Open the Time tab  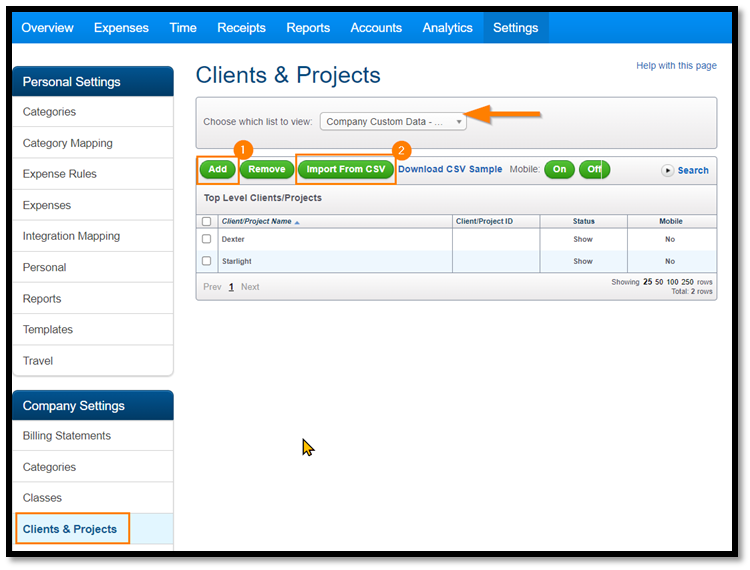click(183, 28)
